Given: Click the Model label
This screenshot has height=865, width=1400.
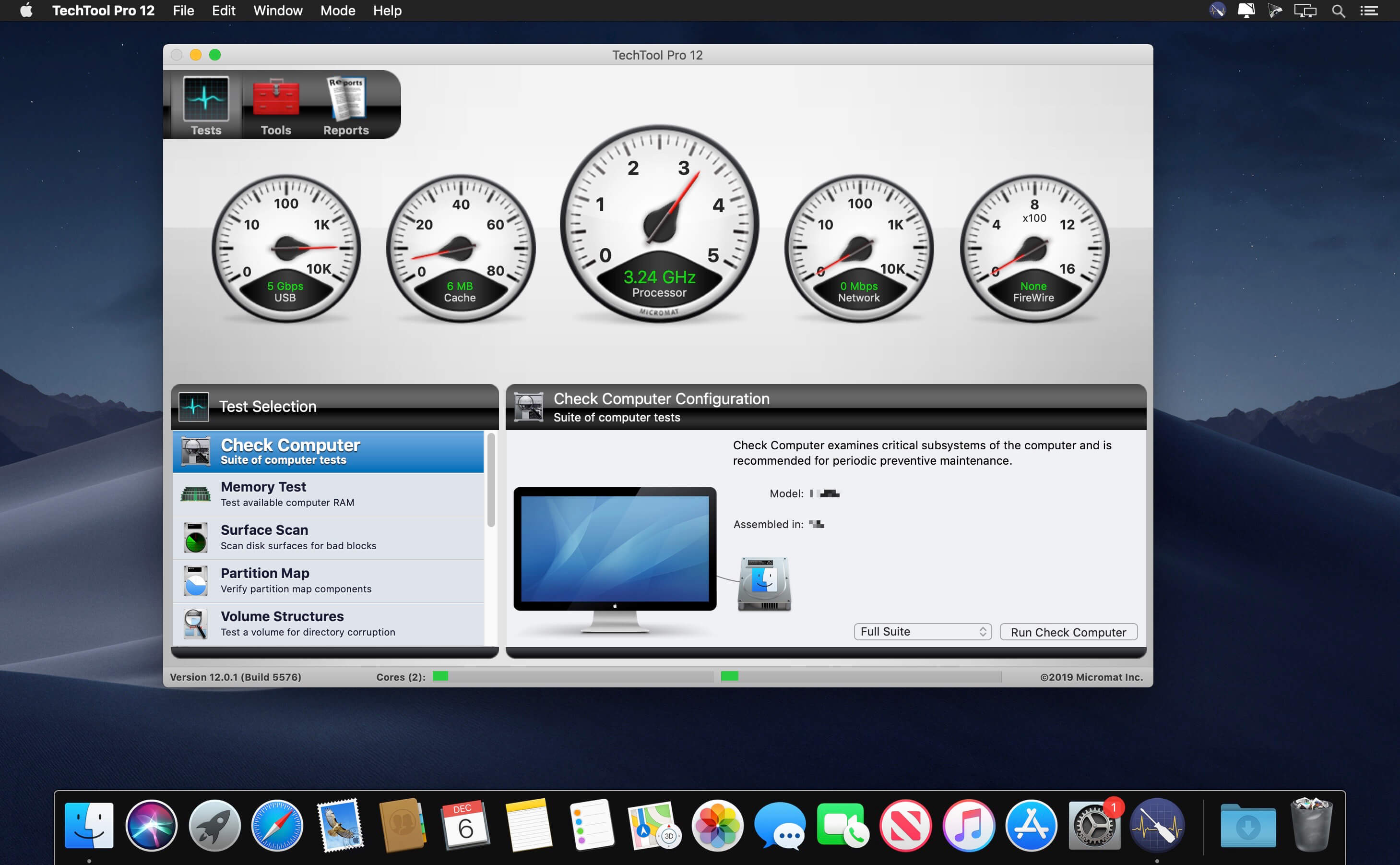Looking at the screenshot, I should tap(787, 494).
